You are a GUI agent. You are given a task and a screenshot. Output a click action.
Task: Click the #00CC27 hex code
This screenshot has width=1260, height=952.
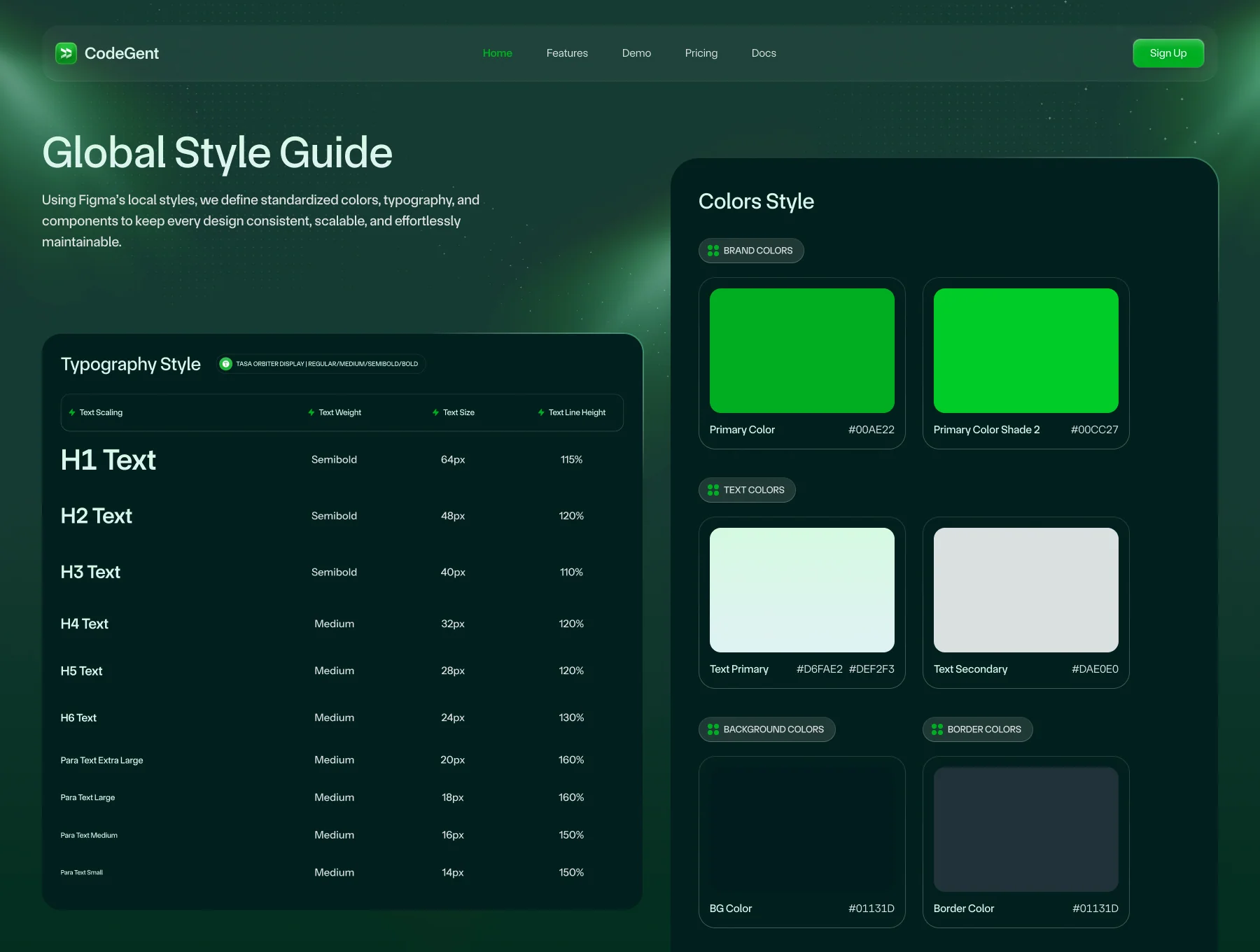(1095, 430)
